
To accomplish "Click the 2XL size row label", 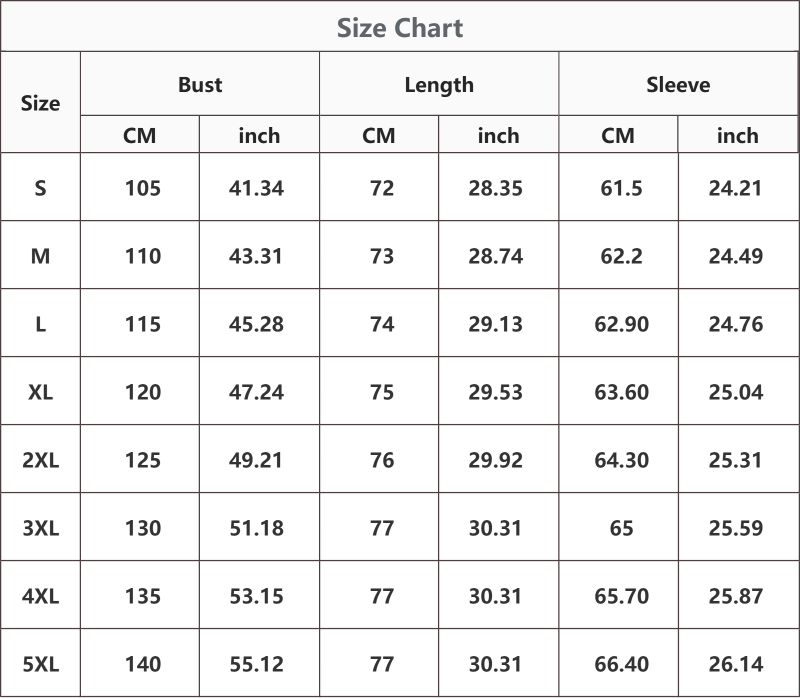I will (x=40, y=460).
